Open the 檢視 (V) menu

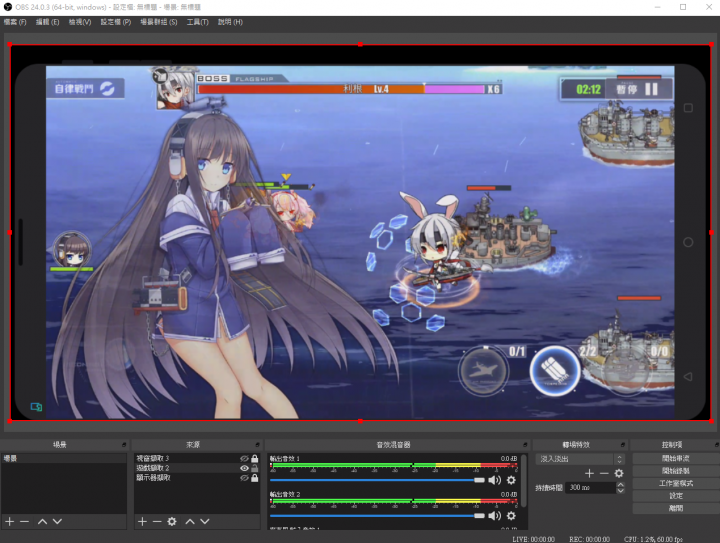tap(80, 22)
